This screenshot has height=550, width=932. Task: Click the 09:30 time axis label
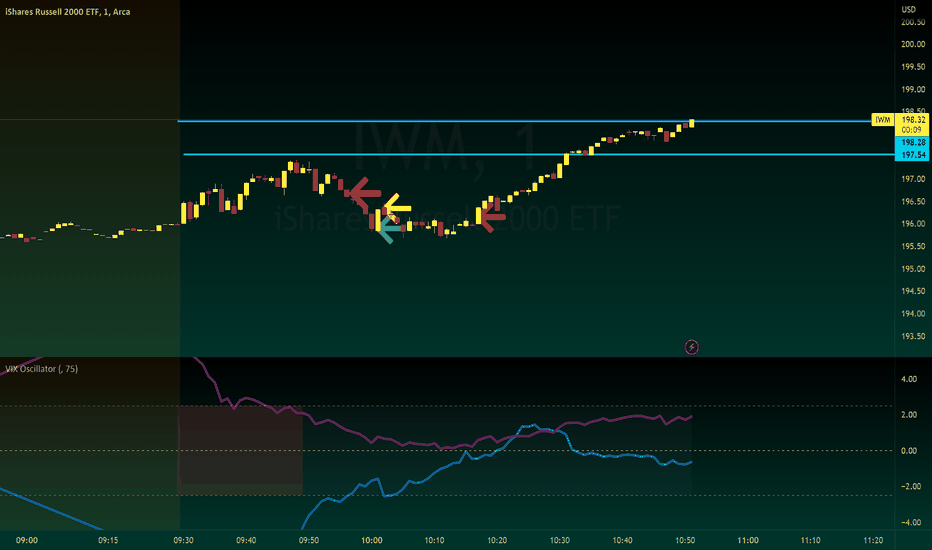coord(183,540)
